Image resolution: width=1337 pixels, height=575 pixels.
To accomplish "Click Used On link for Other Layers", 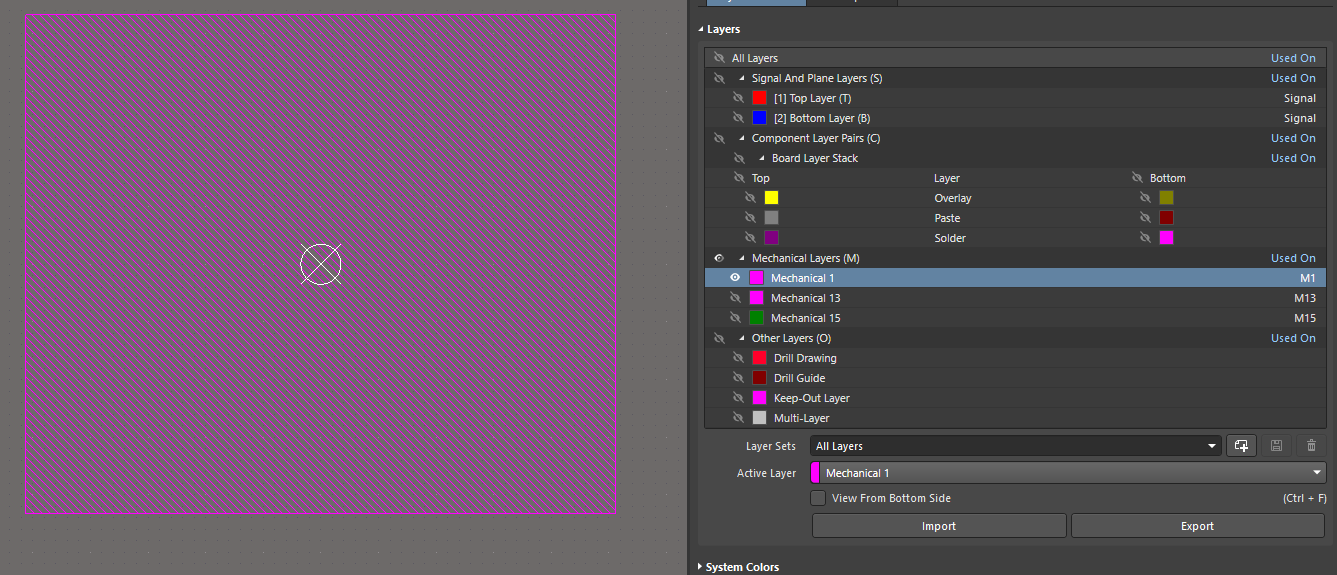I will (x=1293, y=338).
